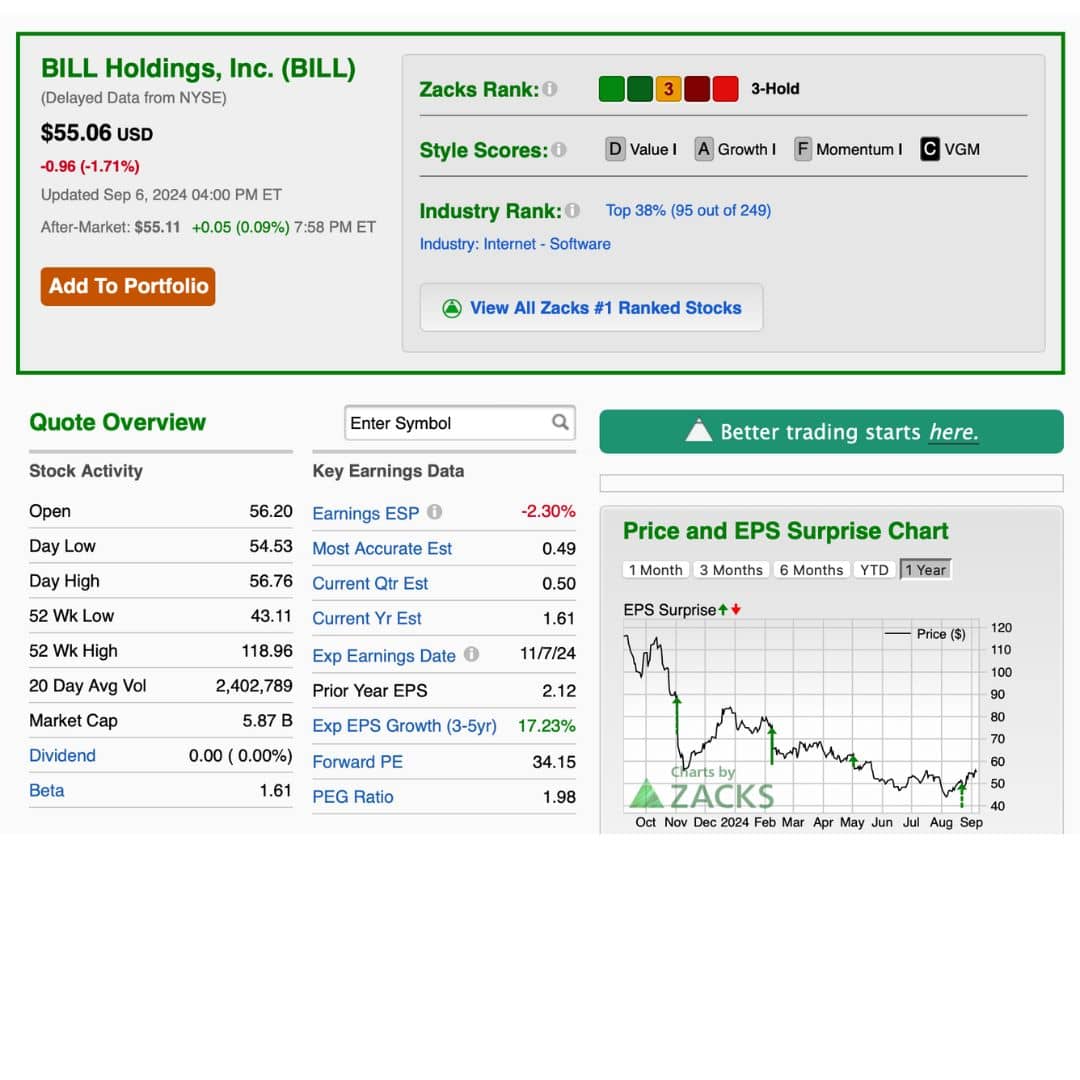This screenshot has height=1080, width=1080.
Task: Click the expected earnings date 11/7/24
Action: (x=548, y=654)
